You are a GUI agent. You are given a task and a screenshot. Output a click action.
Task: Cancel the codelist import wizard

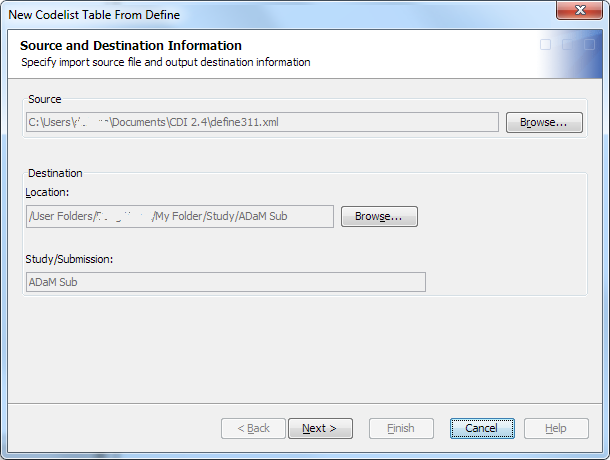481,428
